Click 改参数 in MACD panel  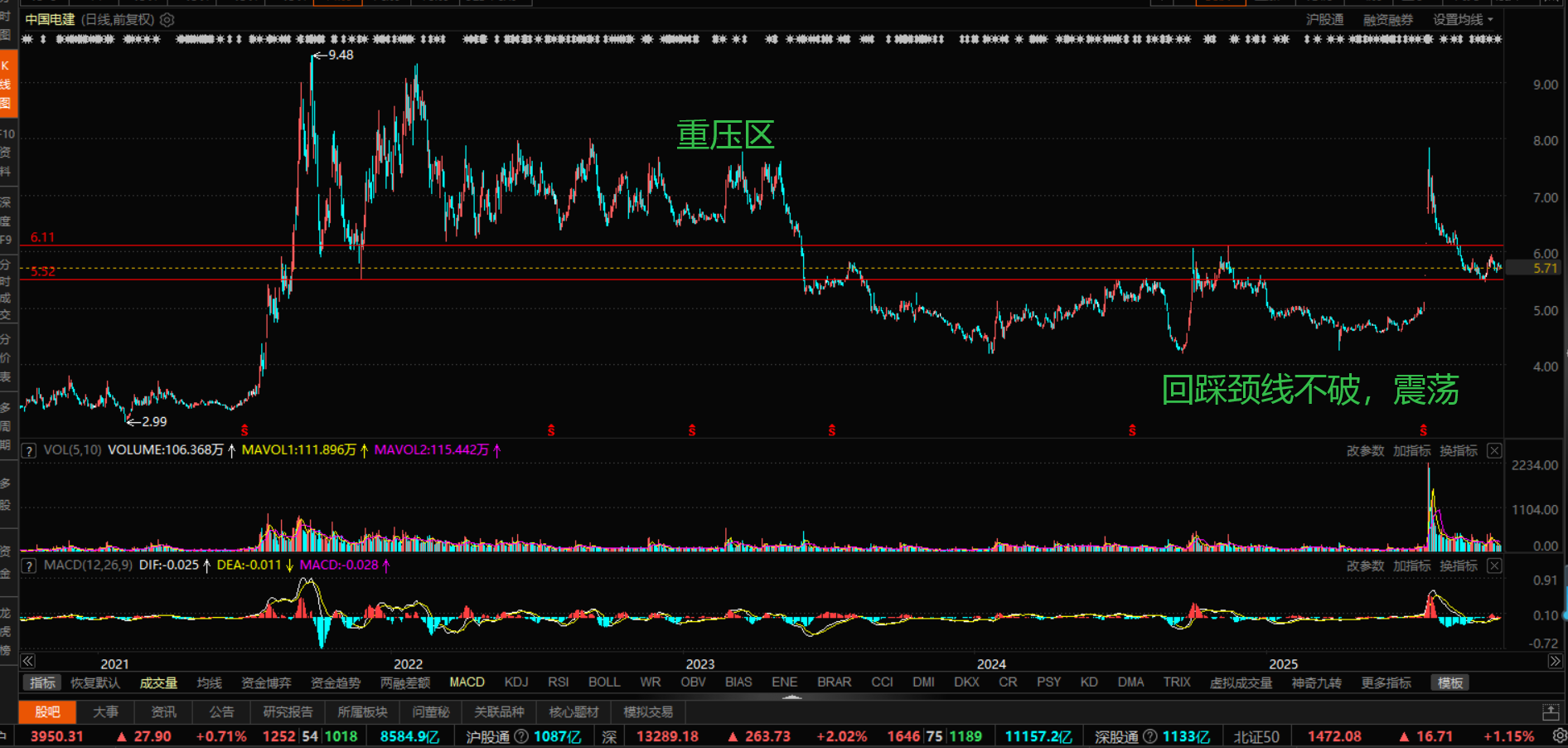pos(1365,566)
